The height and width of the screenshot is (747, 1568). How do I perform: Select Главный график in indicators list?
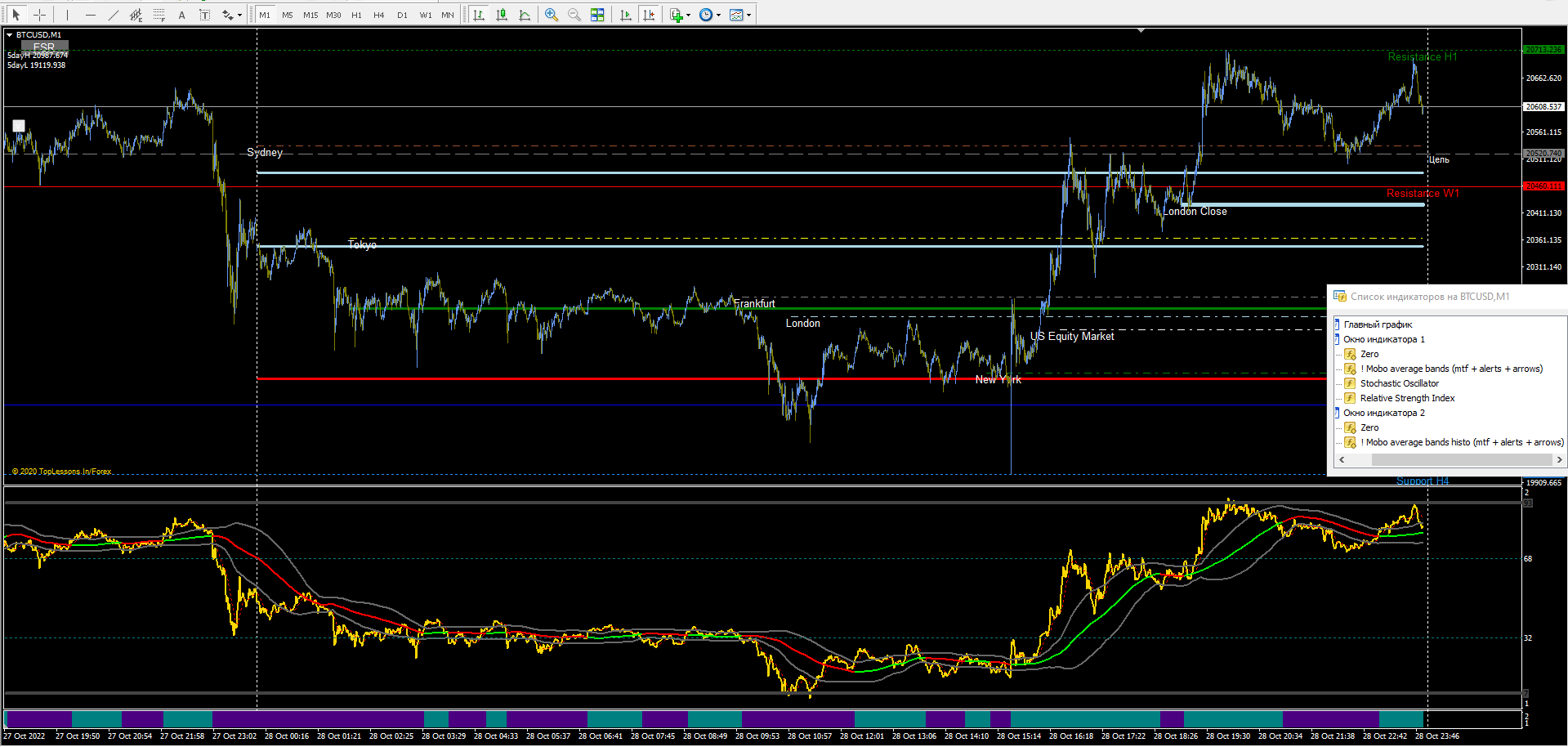click(1378, 324)
